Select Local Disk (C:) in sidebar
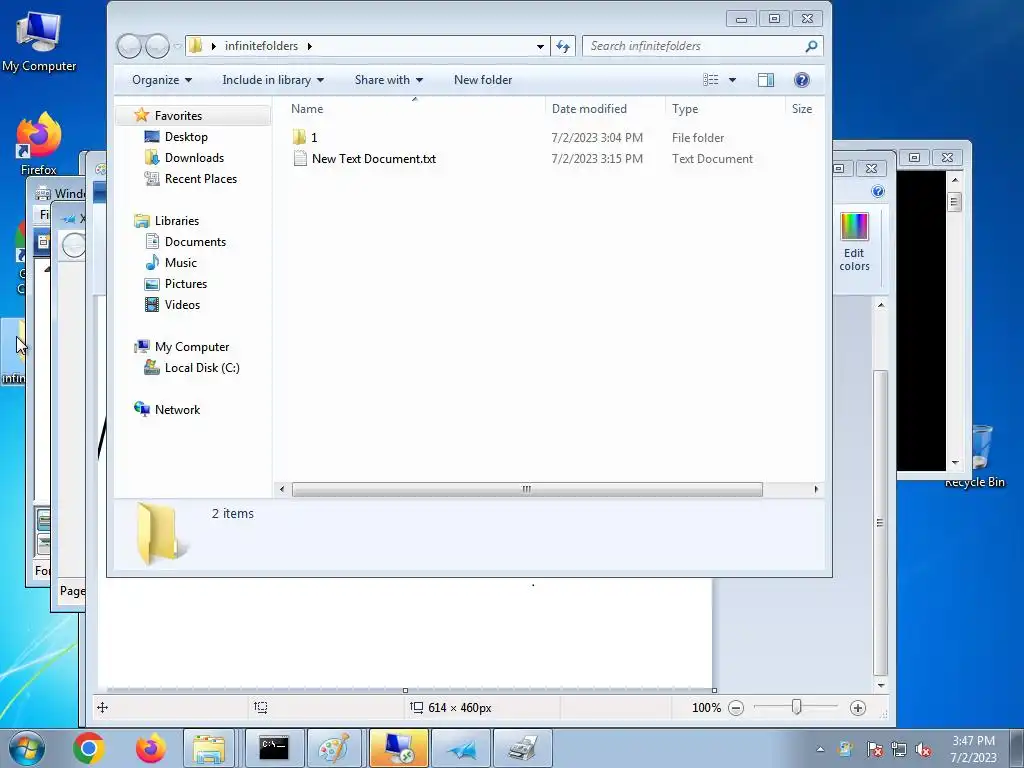 202,368
